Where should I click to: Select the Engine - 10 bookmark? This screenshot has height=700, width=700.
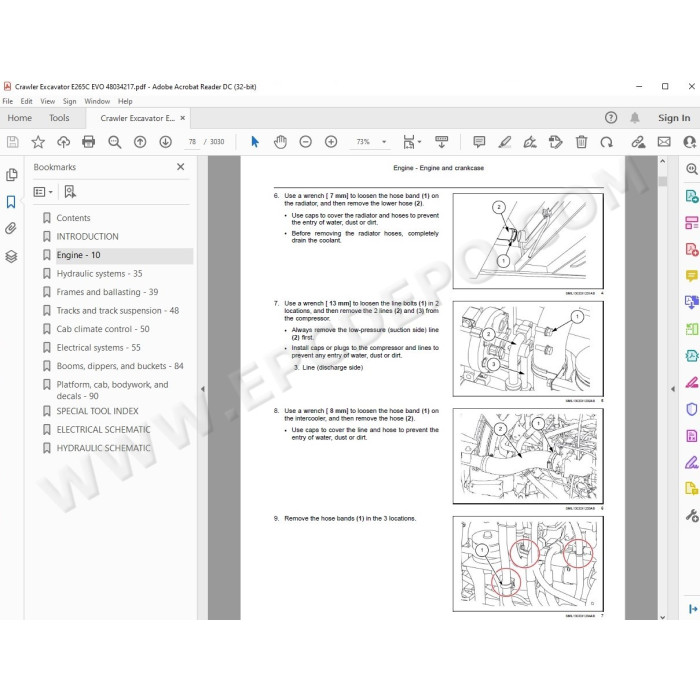coord(78,255)
